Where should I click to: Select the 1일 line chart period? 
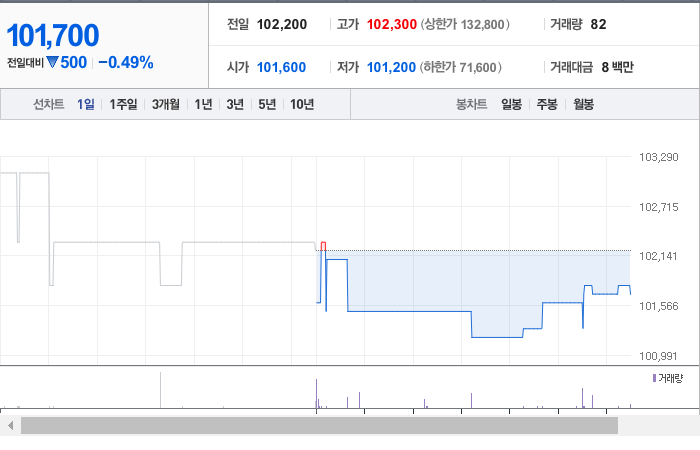[x=86, y=104]
